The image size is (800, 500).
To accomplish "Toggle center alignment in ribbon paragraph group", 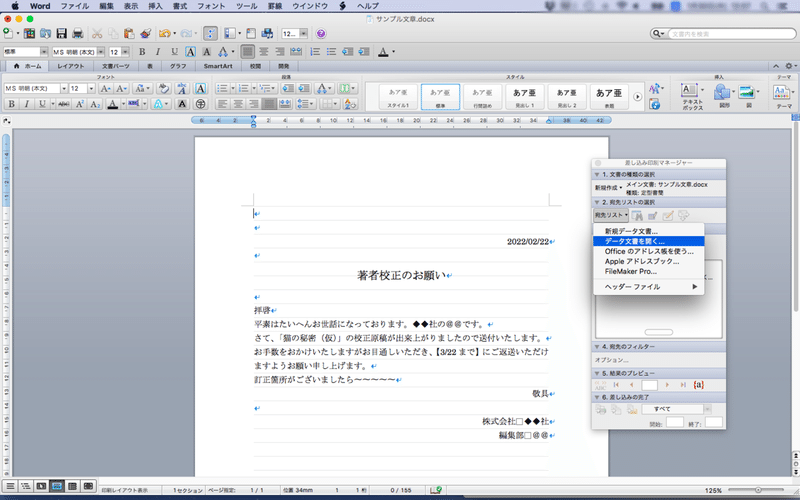I will click(x=238, y=104).
